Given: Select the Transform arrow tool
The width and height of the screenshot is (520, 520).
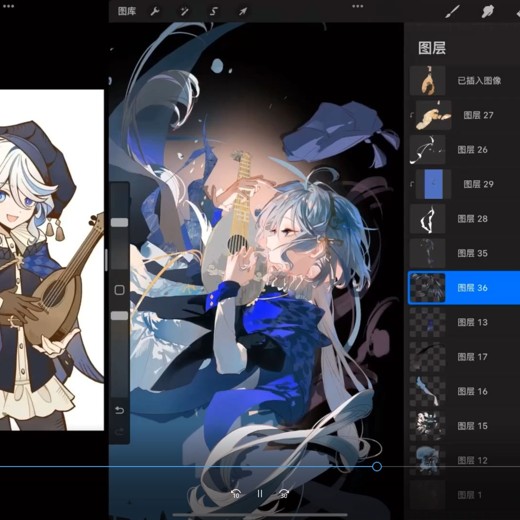Looking at the screenshot, I should [243, 12].
